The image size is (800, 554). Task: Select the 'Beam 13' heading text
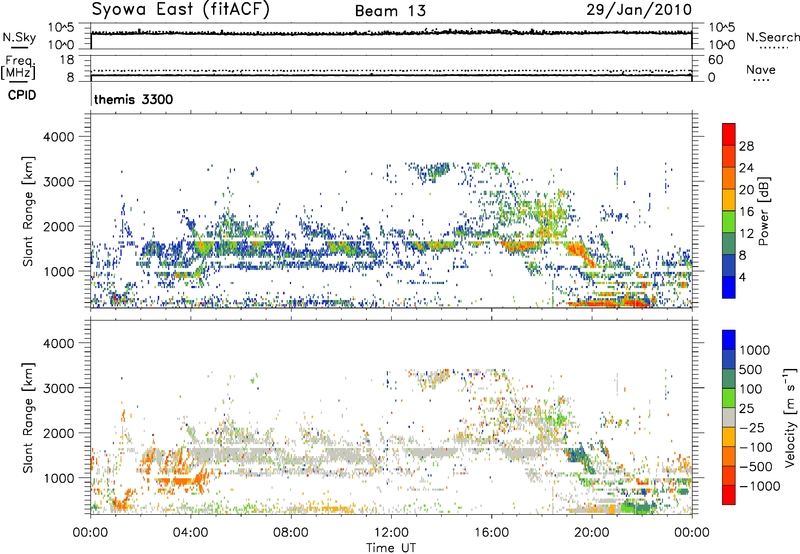tap(390, 11)
